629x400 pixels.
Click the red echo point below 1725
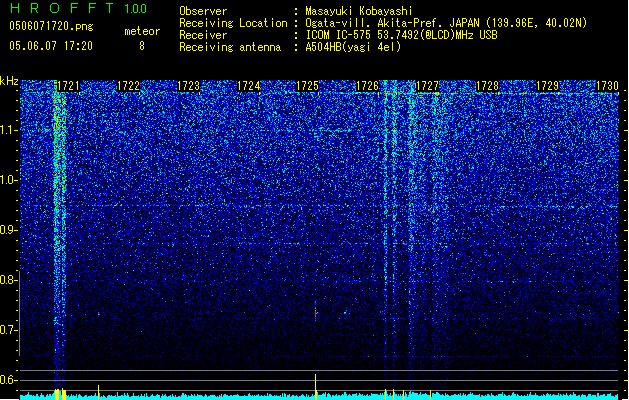click(316, 313)
